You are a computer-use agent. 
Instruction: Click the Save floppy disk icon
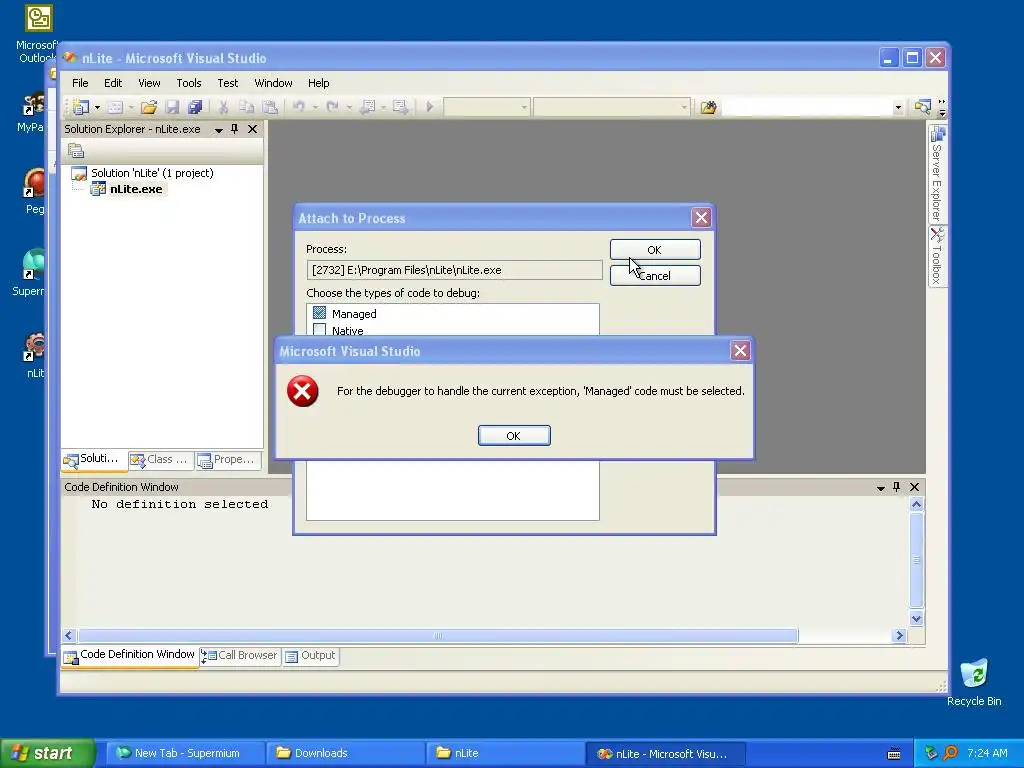[172, 107]
